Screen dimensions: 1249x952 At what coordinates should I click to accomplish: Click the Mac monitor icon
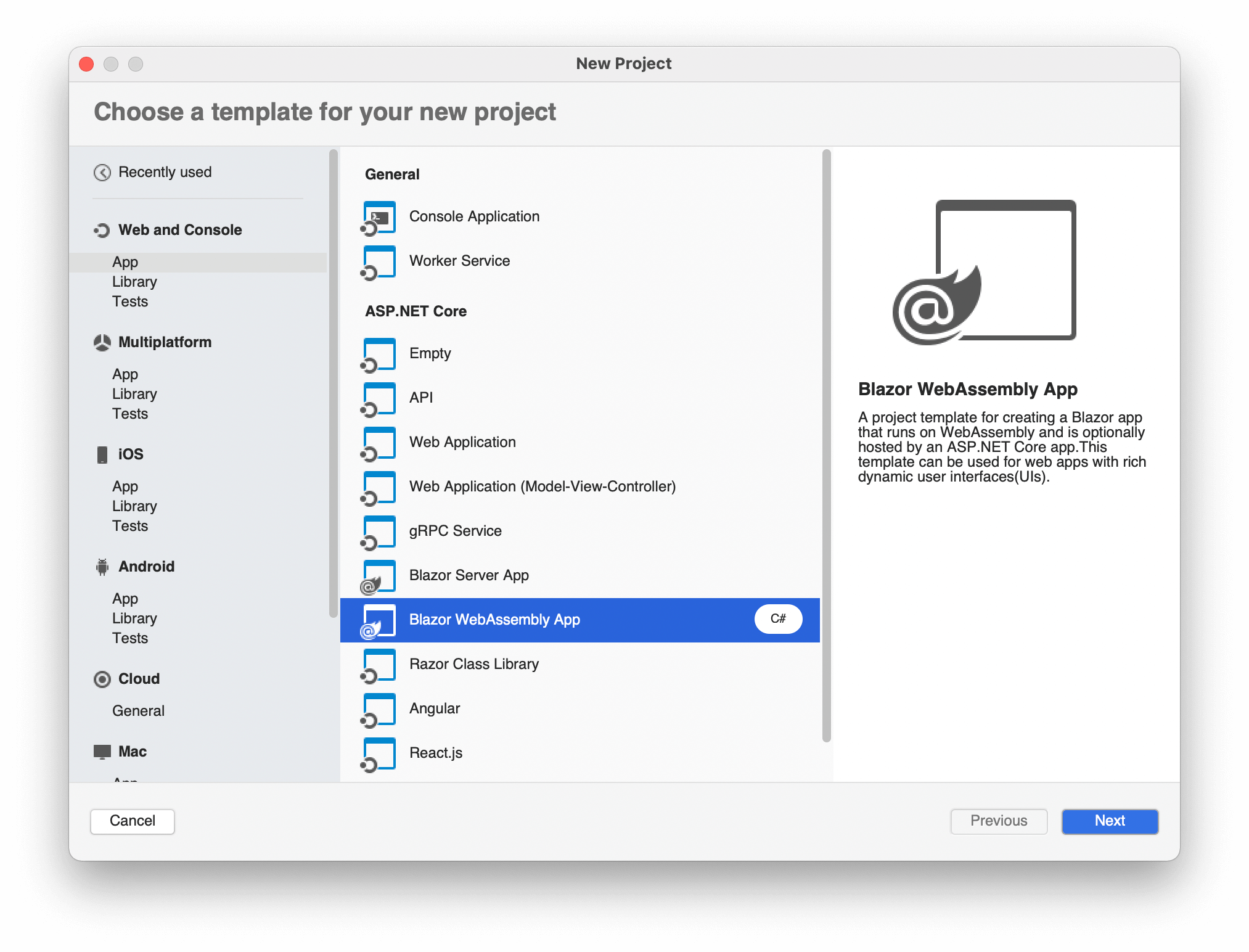point(102,752)
